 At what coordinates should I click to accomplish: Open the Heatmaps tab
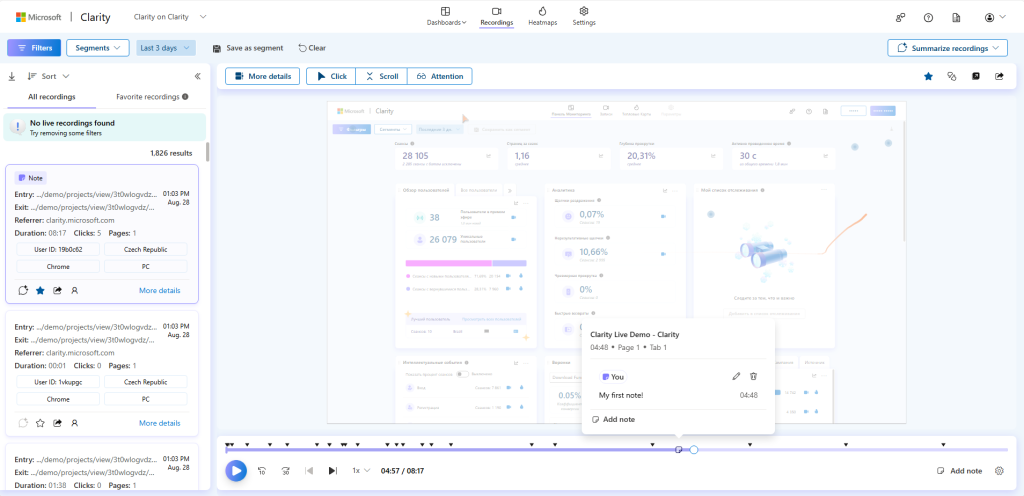(542, 16)
